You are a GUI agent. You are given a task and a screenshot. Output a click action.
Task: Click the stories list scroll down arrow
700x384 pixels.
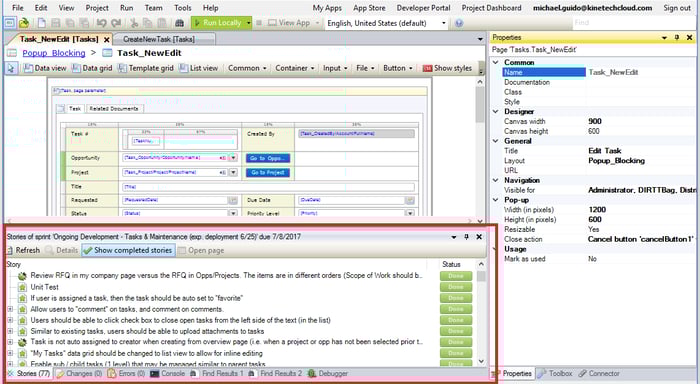pyautogui.click(x=481, y=361)
